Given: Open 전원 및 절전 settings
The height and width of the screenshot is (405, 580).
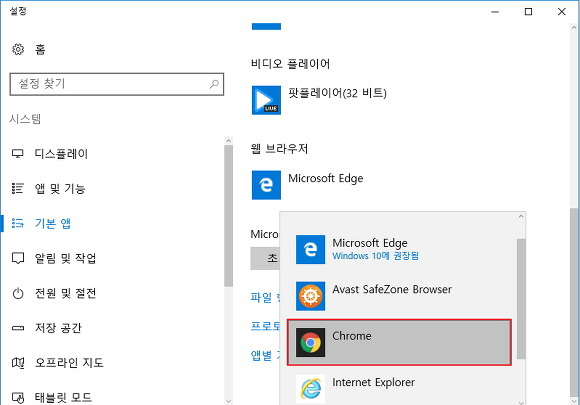Looking at the screenshot, I should click(65, 293).
